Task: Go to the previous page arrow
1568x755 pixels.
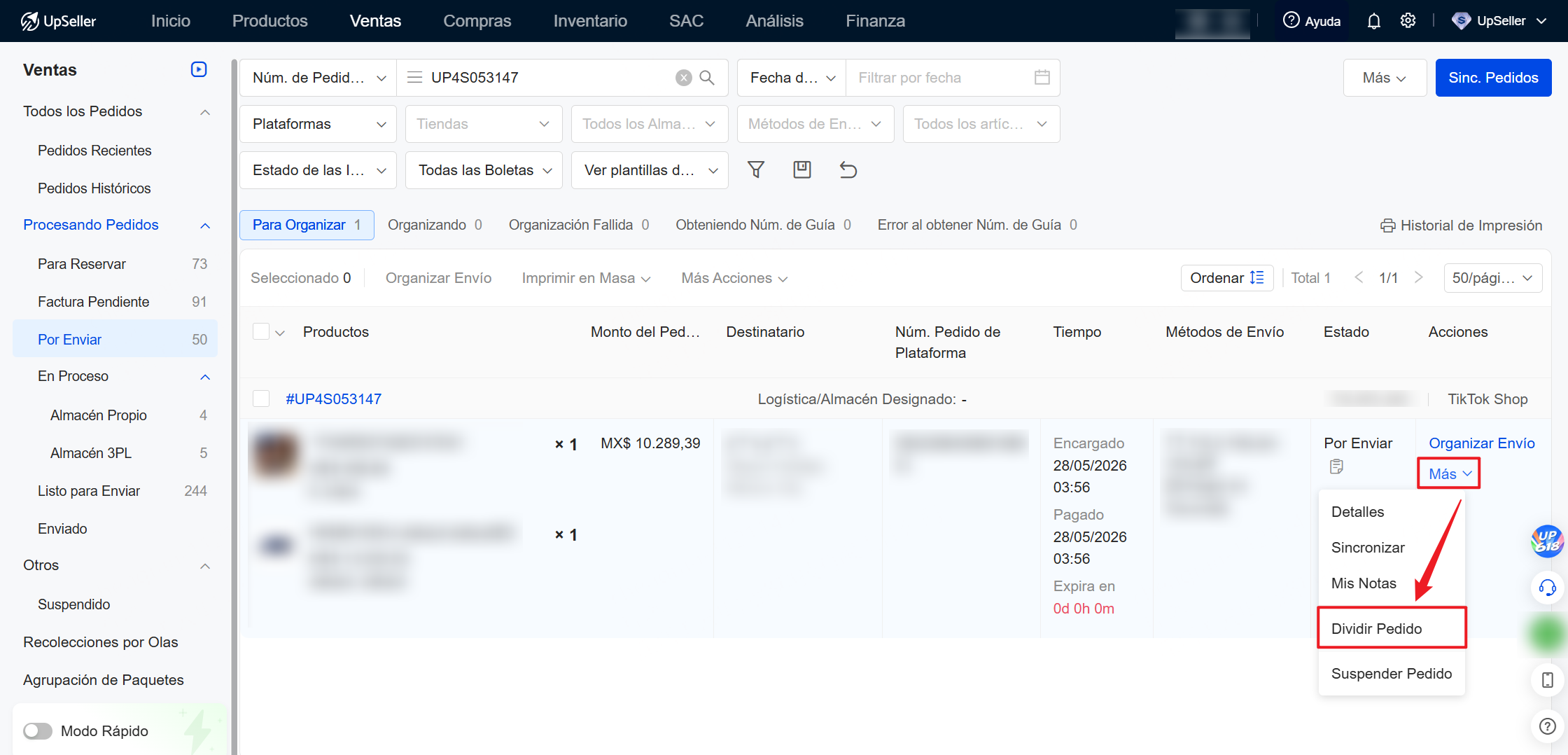Action: pyautogui.click(x=1359, y=278)
